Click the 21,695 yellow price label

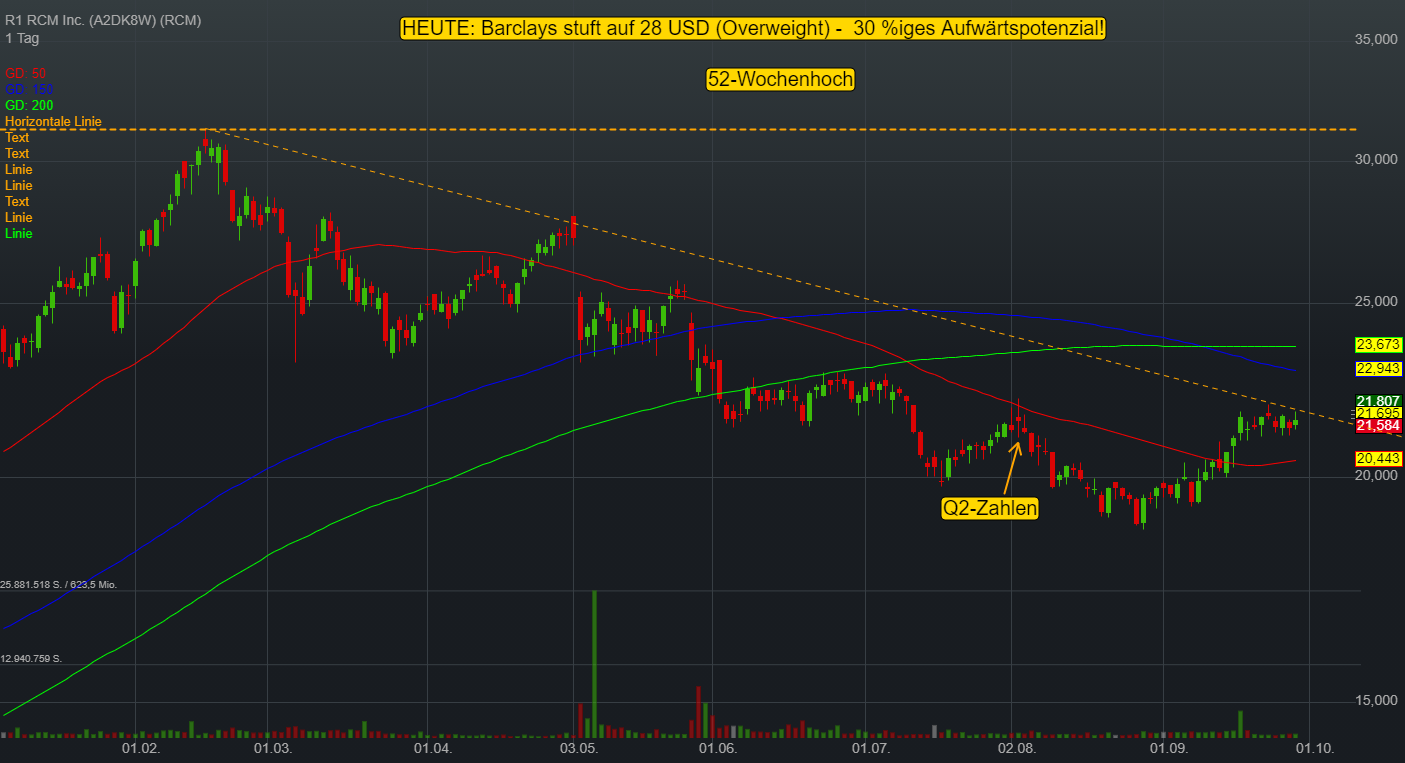coord(1379,413)
